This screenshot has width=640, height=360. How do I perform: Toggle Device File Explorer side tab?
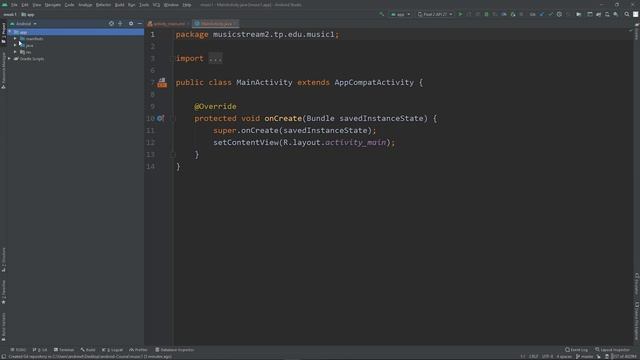coord(636,321)
